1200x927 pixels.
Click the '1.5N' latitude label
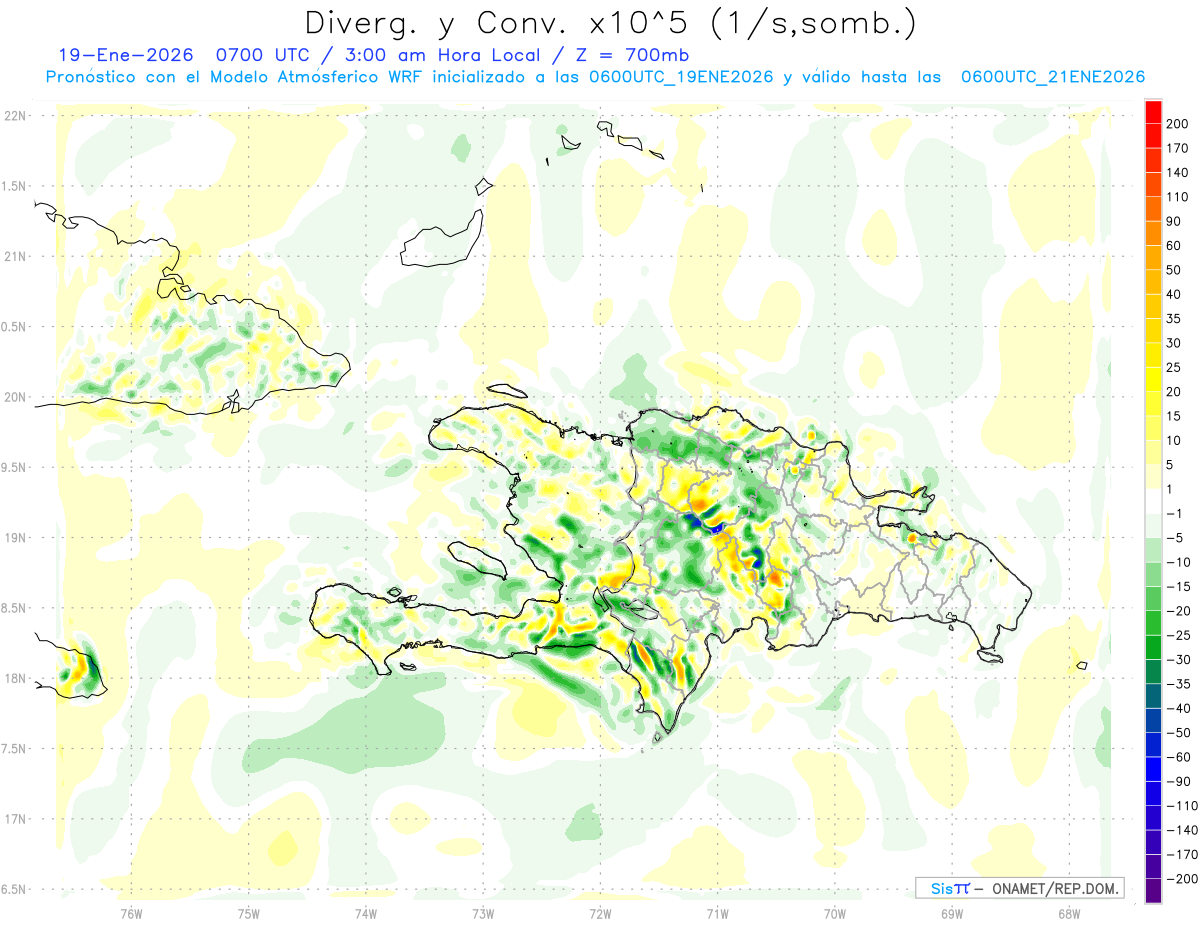14,186
